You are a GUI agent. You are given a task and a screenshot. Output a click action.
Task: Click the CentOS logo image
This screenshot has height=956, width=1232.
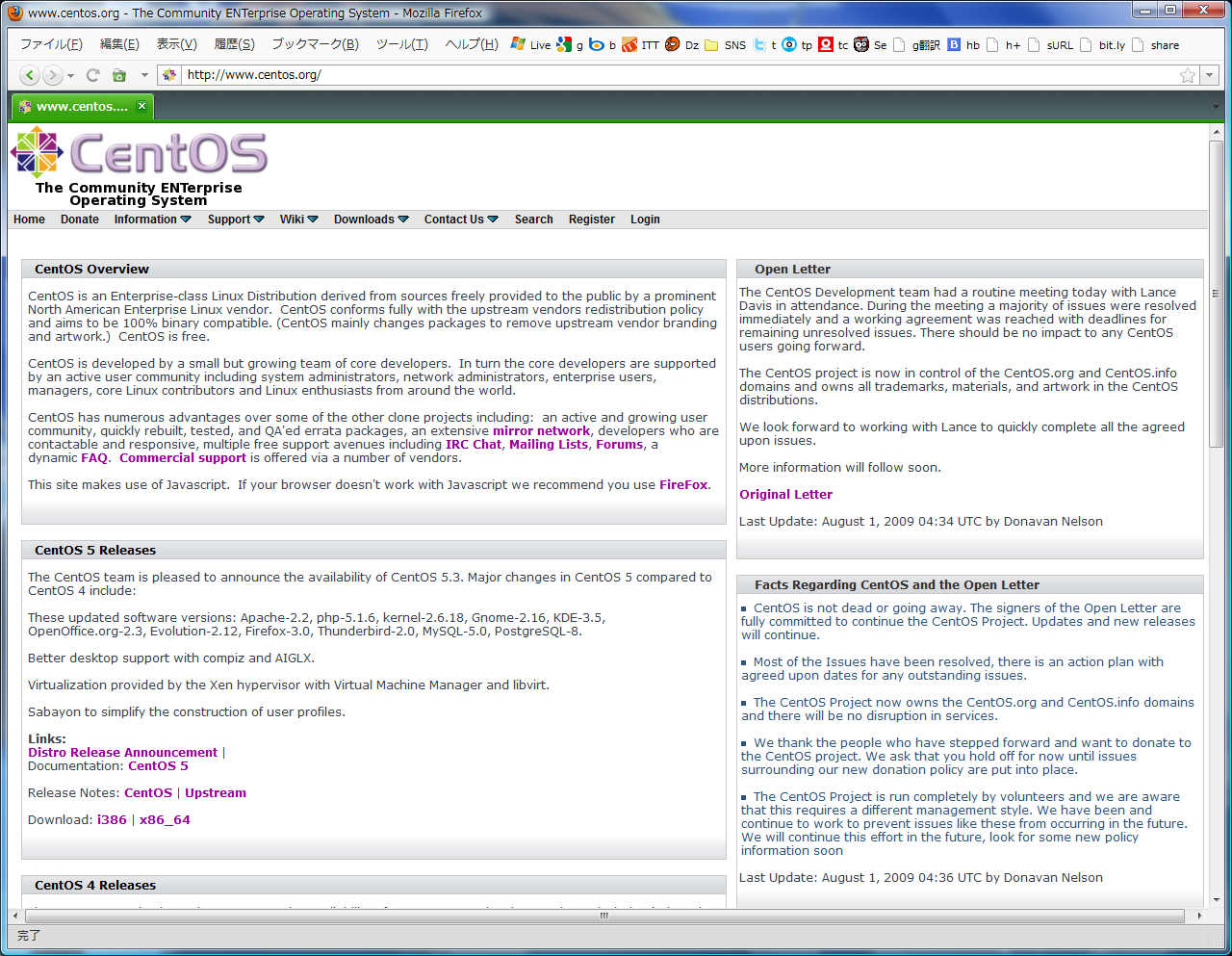click(139, 153)
